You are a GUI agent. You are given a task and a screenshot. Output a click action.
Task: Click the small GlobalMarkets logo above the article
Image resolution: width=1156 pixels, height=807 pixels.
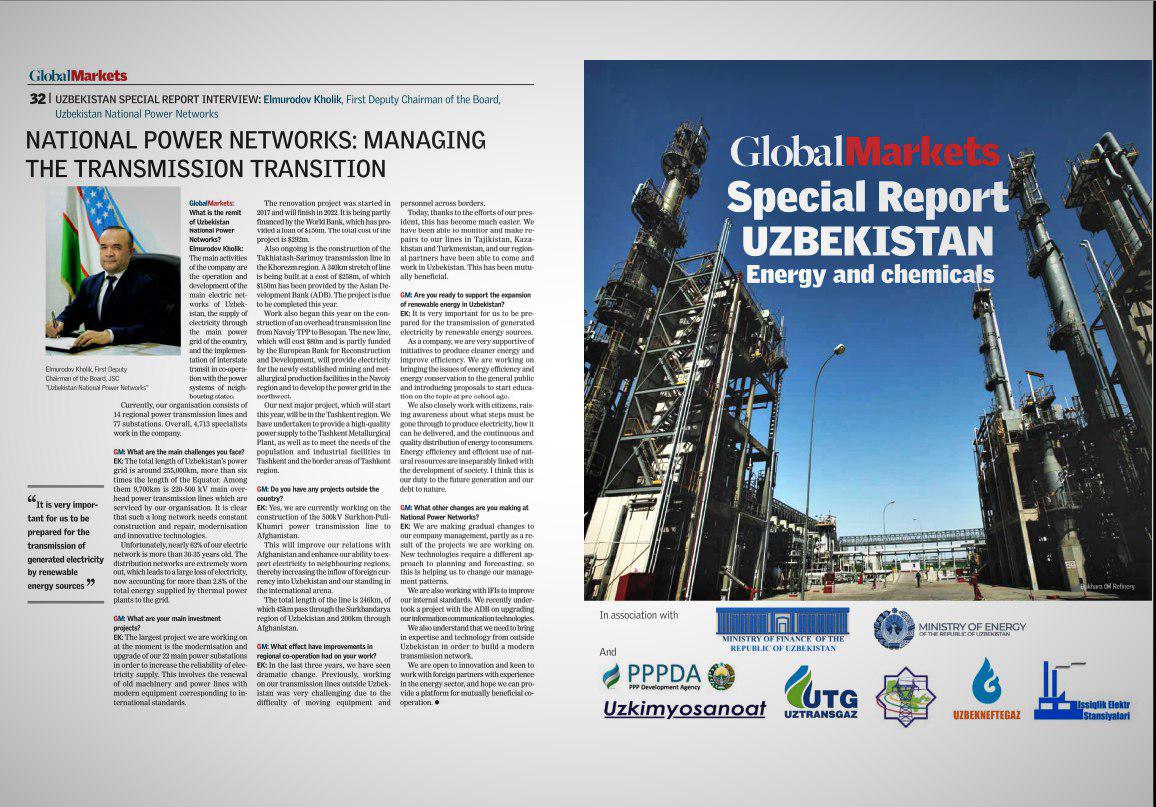[78, 75]
